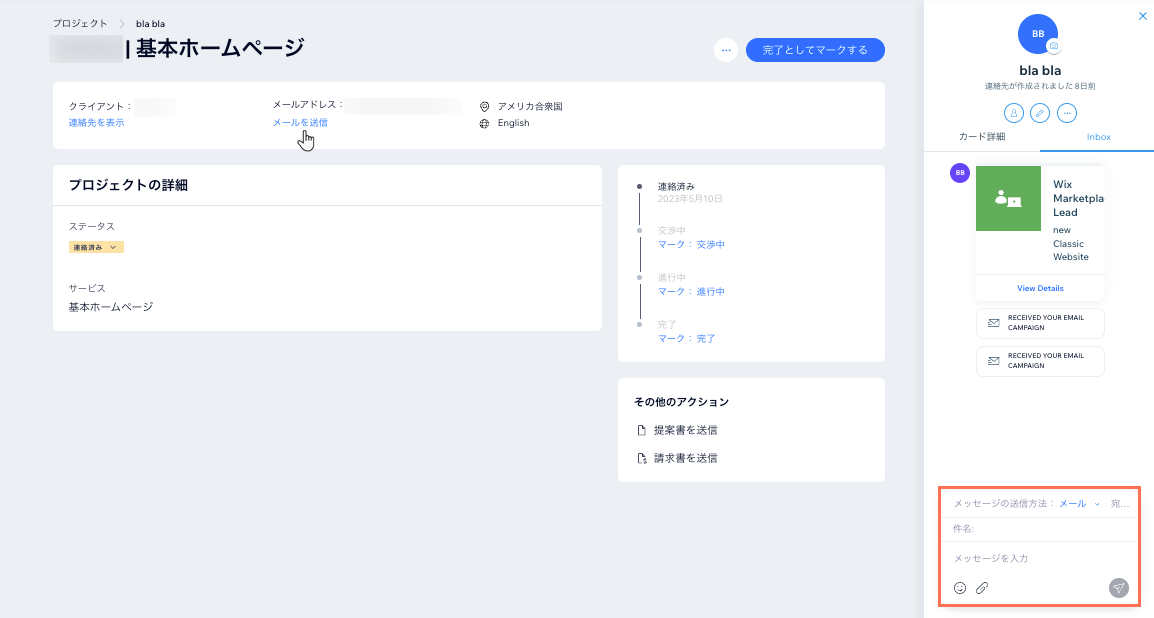
Task: Click the 完了としてマークする button
Action: click(815, 49)
